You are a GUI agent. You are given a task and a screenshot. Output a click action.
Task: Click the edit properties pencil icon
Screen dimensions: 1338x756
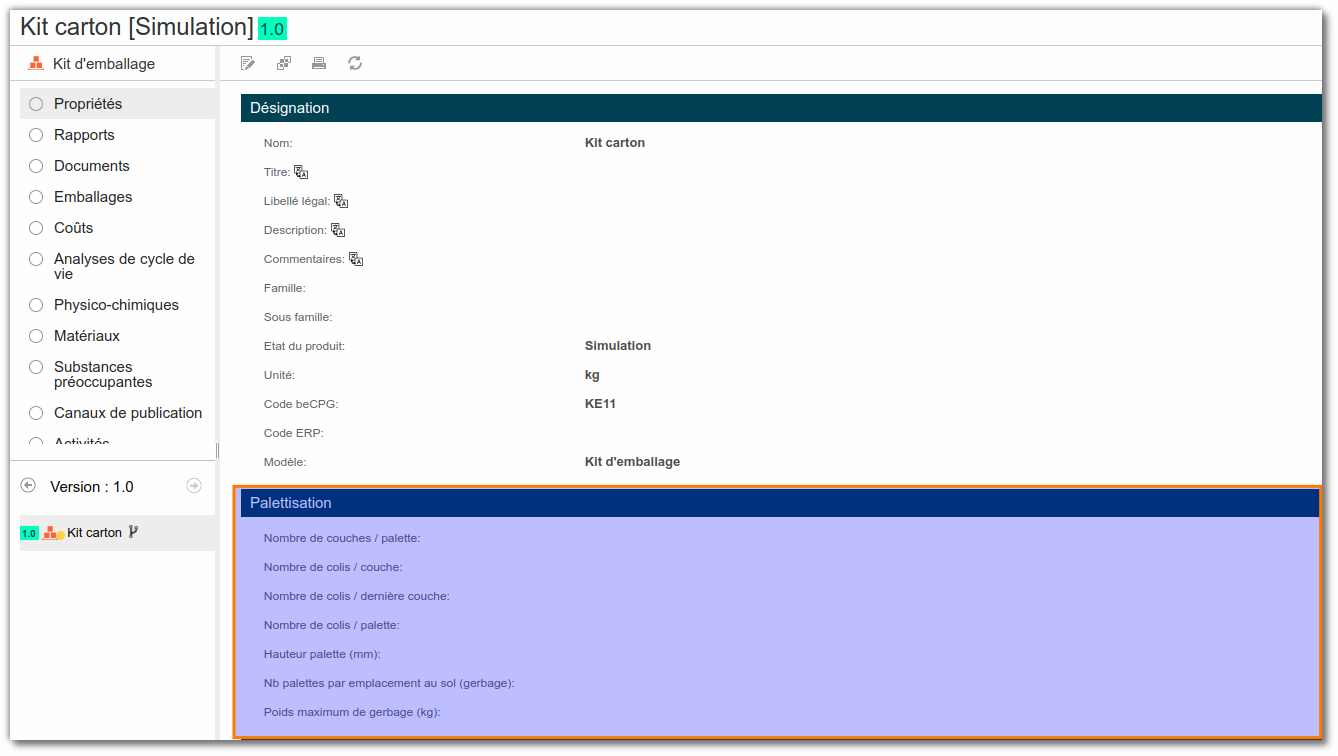[x=248, y=64]
